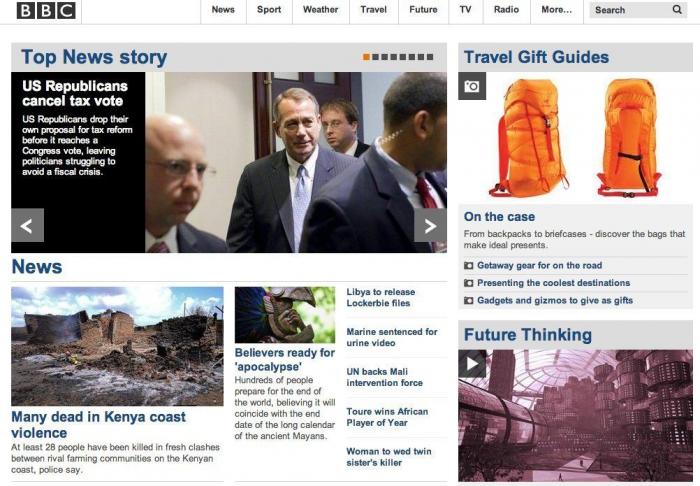Click gallery icon beside Getaway gear link
This screenshot has width=700, height=486.
pyautogui.click(x=468, y=266)
